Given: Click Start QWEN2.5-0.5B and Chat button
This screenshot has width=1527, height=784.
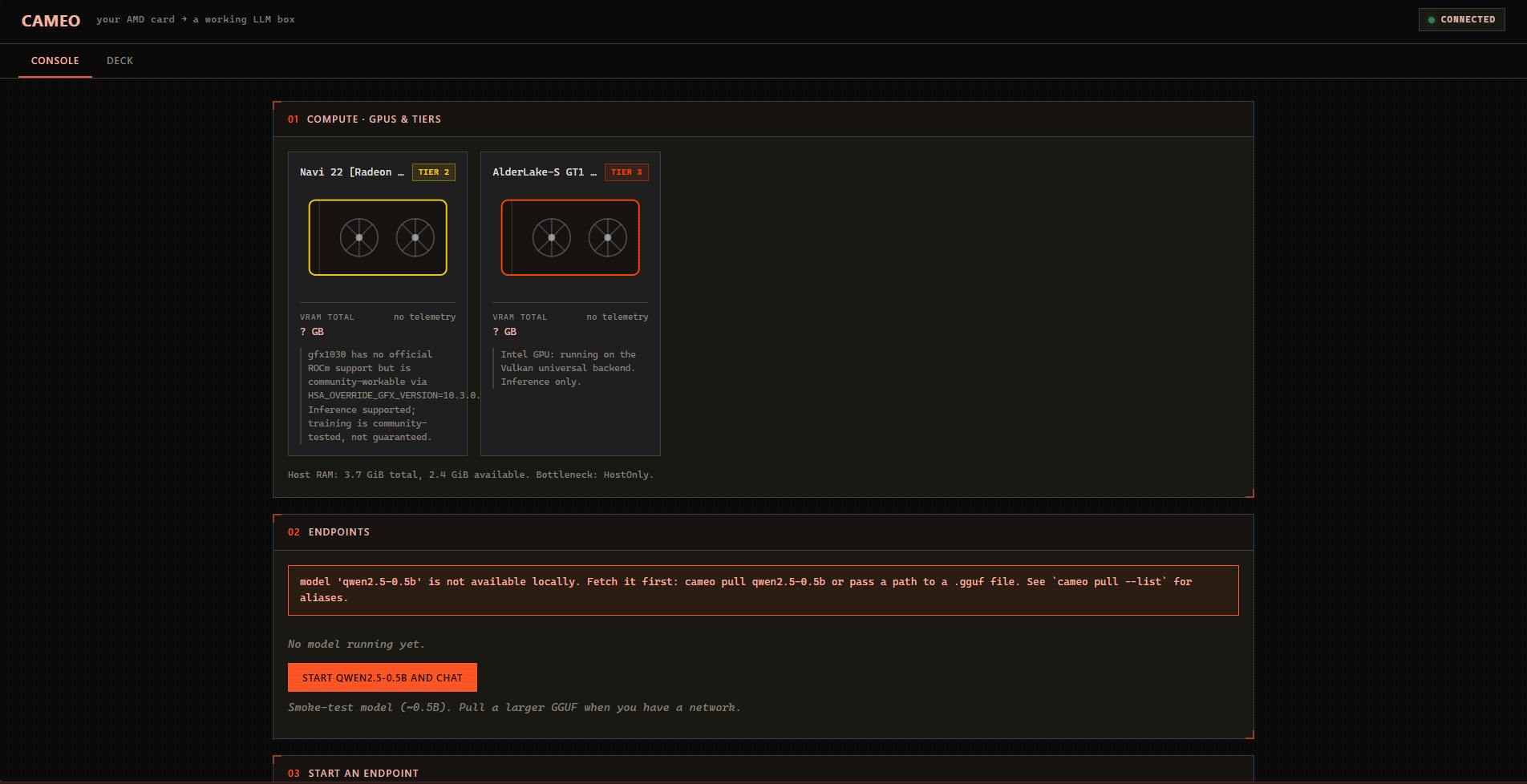Looking at the screenshot, I should (383, 677).
